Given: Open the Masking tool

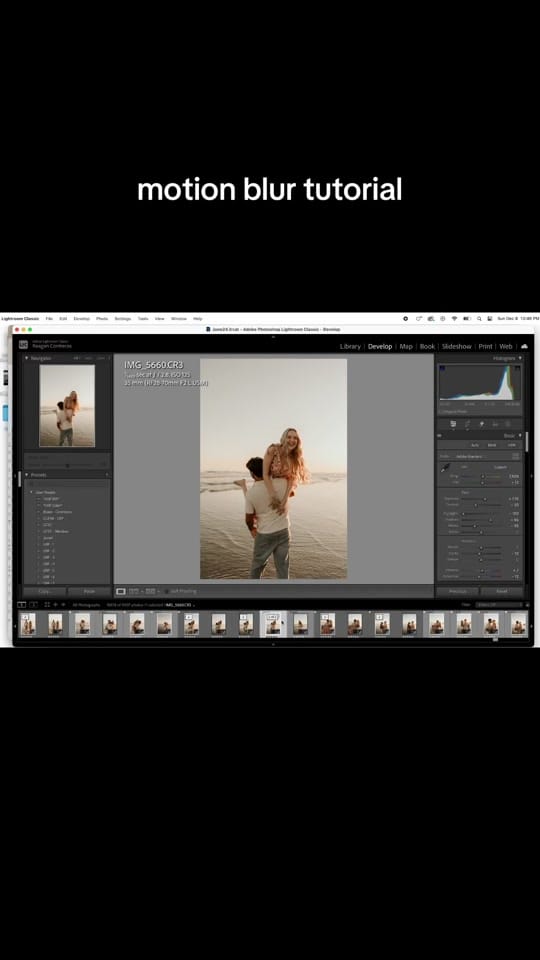Looking at the screenshot, I should point(508,424).
